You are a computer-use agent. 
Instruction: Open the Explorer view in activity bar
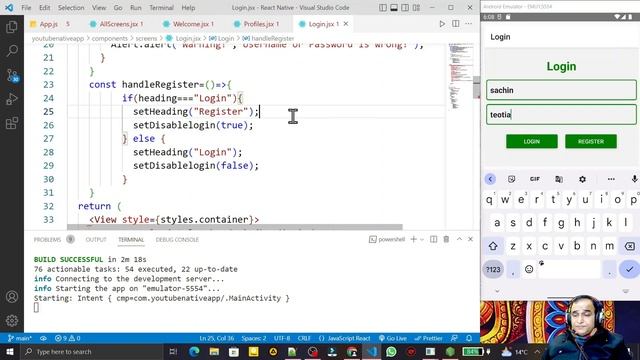(12, 27)
